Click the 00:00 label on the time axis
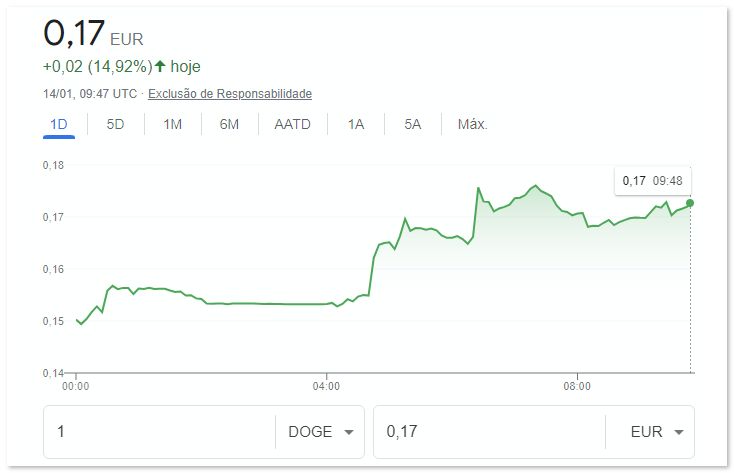734x473 pixels. (x=76, y=385)
